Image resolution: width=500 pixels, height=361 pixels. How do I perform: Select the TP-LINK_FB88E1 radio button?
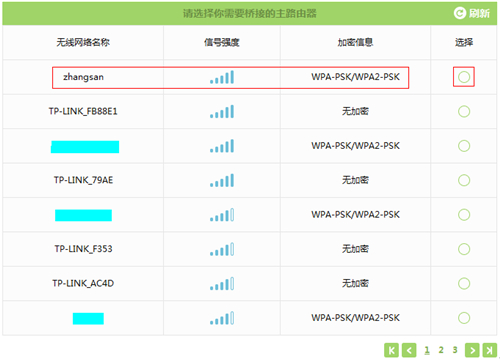(x=464, y=111)
